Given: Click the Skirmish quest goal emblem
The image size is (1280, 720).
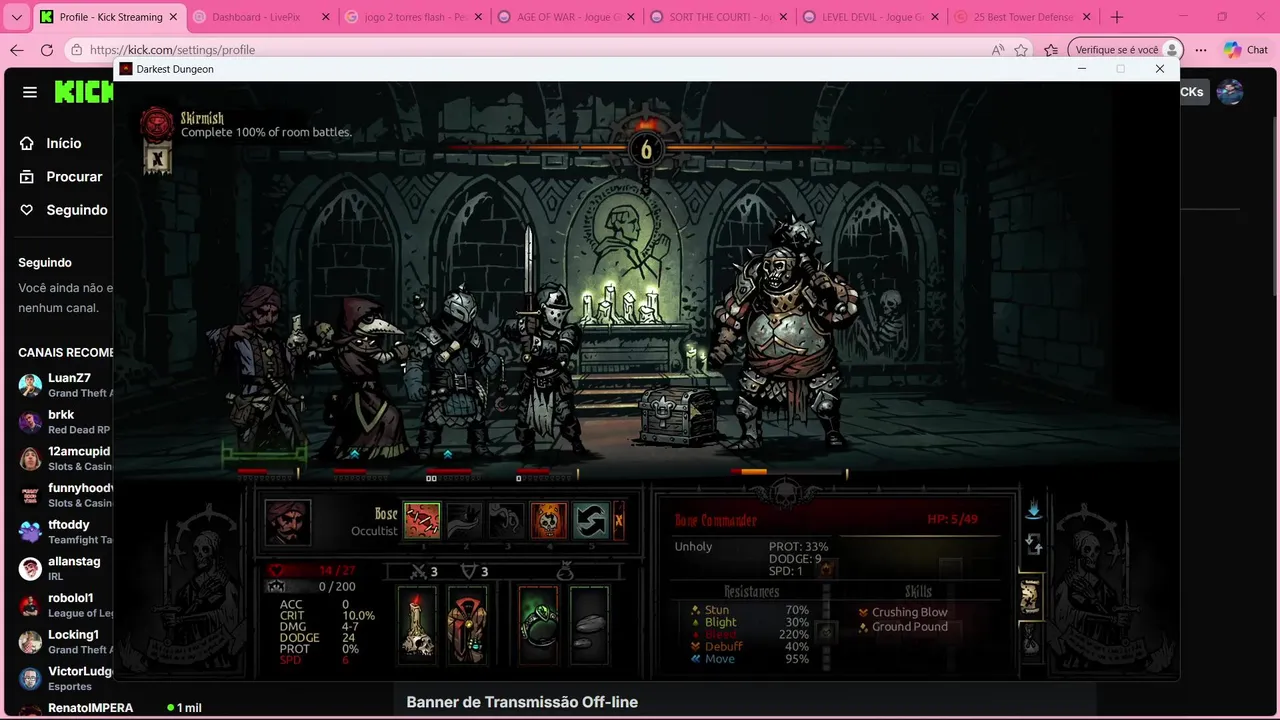Looking at the screenshot, I should coord(157,124).
